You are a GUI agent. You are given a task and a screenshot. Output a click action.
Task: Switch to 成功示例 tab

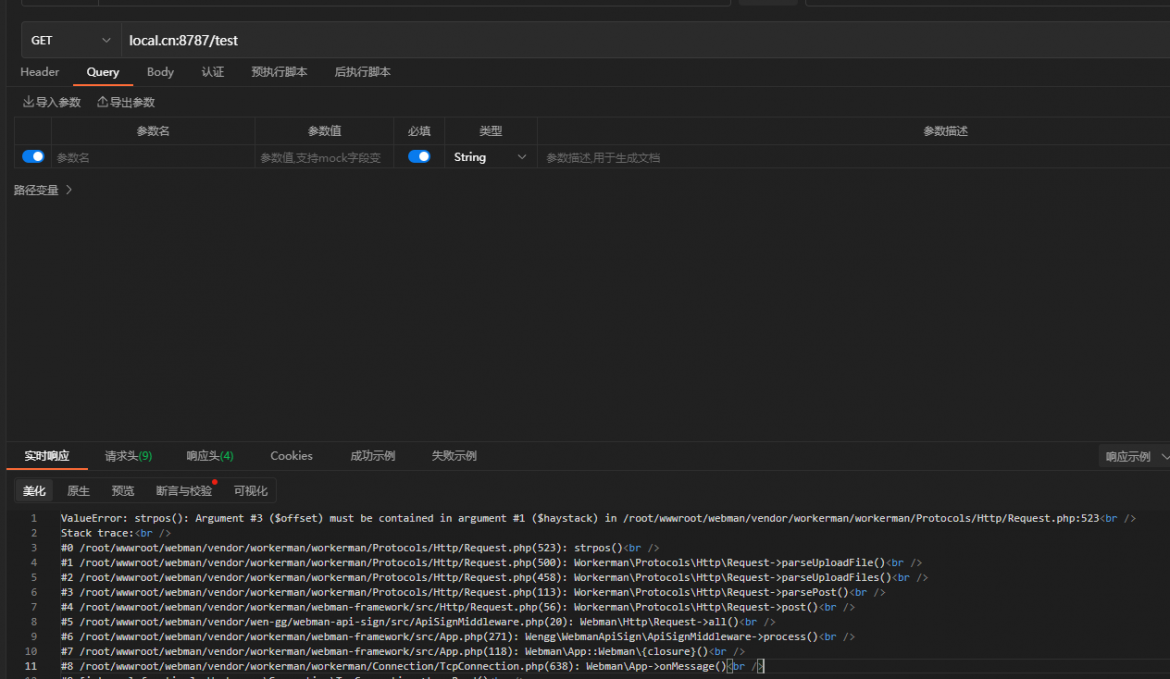point(372,456)
